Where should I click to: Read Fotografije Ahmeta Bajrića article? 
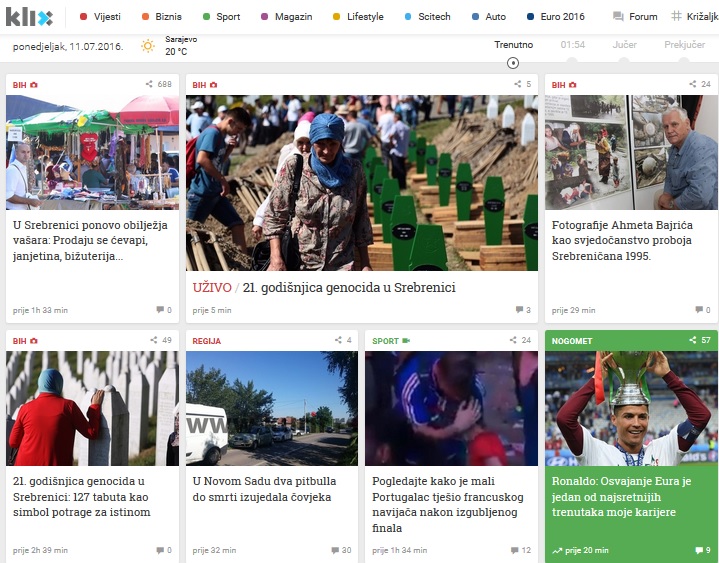click(x=622, y=240)
